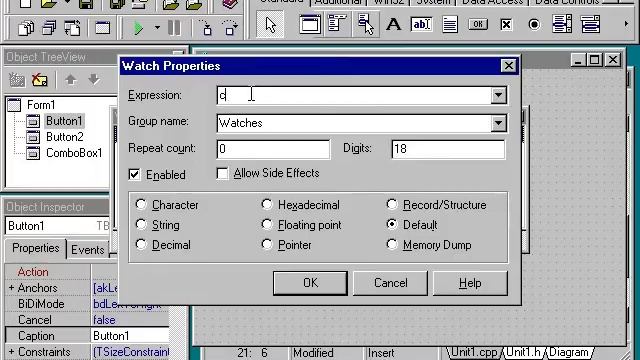Switch to the Properties tab
640x360 pixels.
pos(36,248)
